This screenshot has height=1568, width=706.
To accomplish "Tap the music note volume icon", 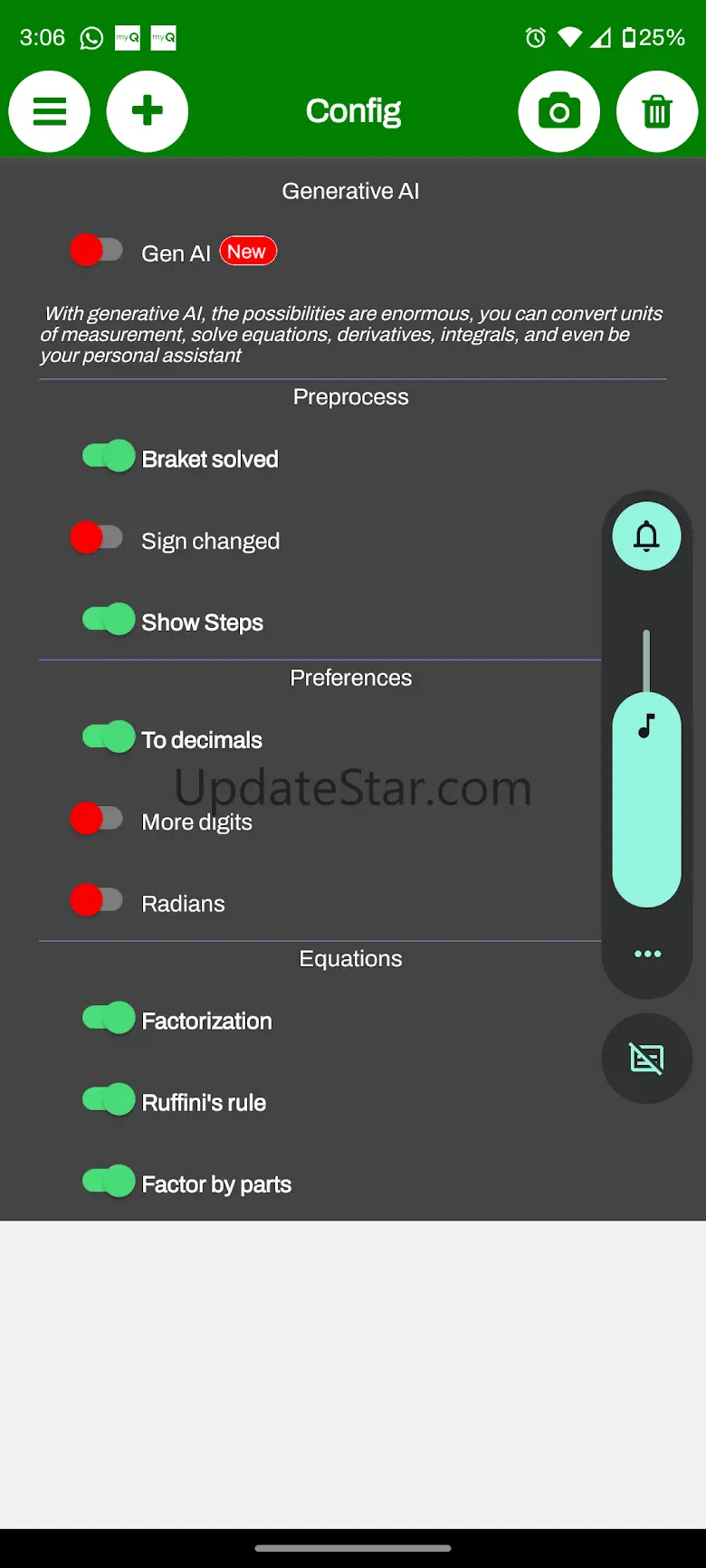I will (x=646, y=726).
